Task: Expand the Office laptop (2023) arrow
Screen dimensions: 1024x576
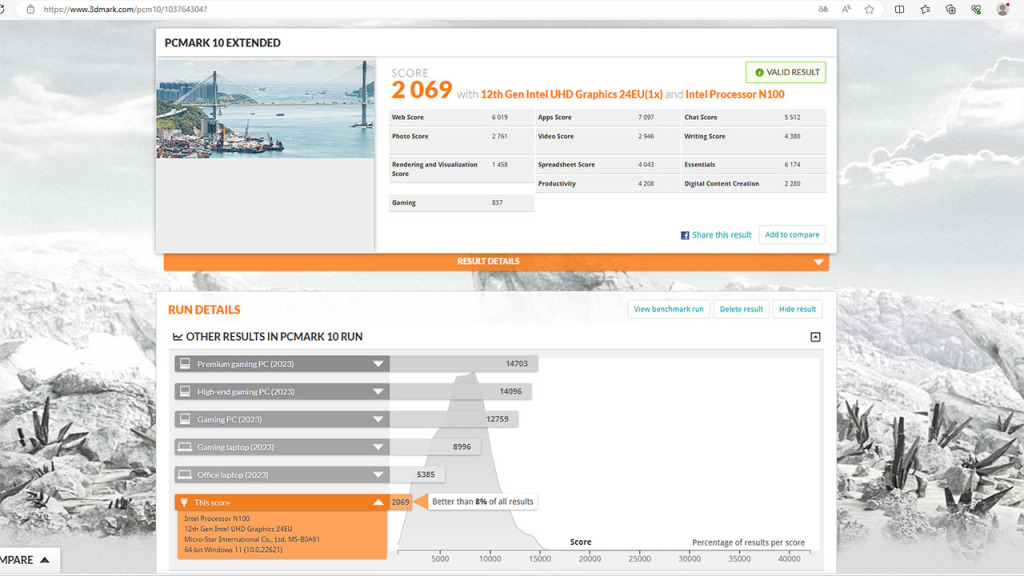Action: click(x=378, y=475)
